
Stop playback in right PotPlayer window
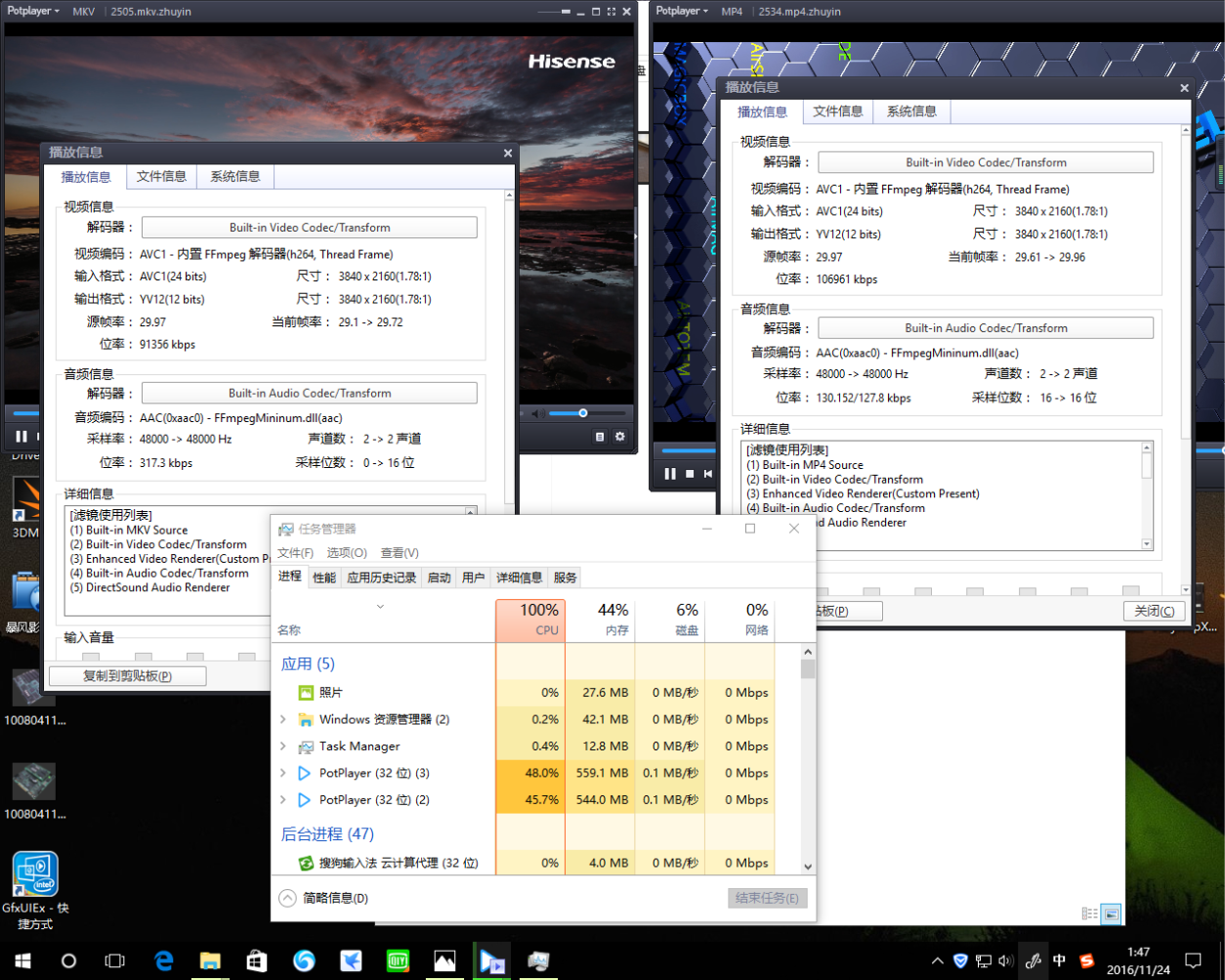[x=691, y=474]
